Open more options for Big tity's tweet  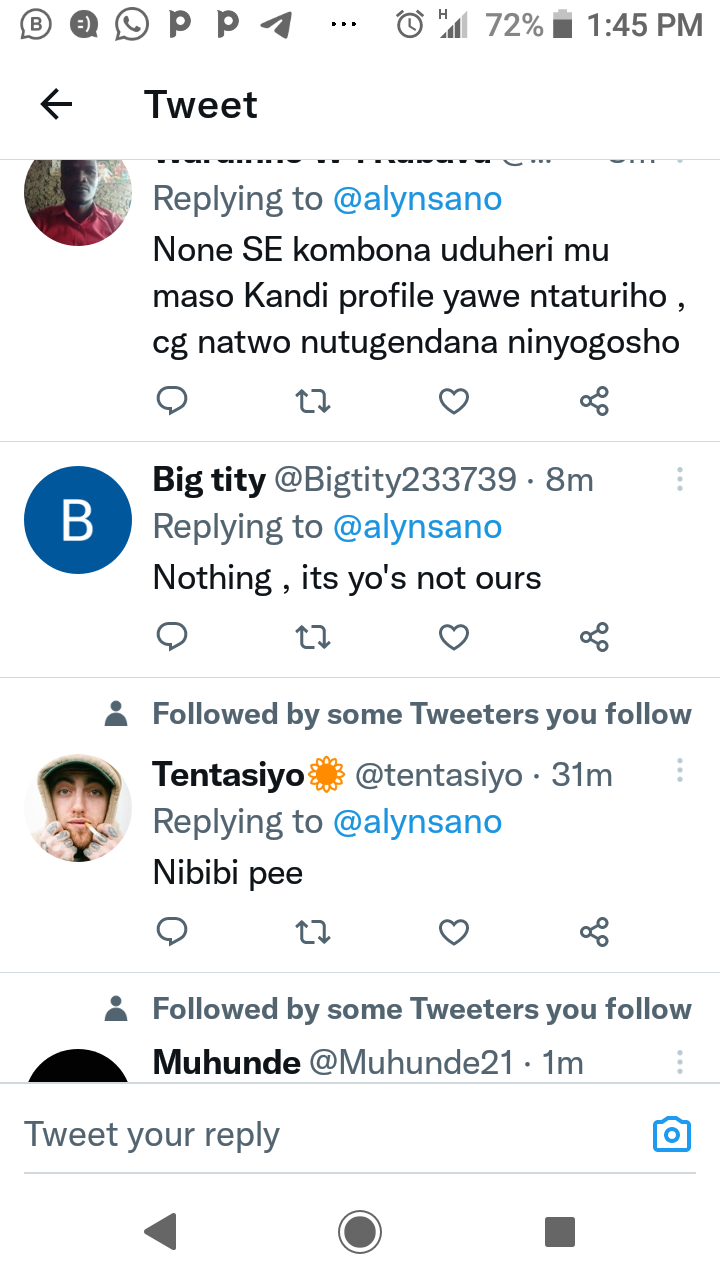680,480
